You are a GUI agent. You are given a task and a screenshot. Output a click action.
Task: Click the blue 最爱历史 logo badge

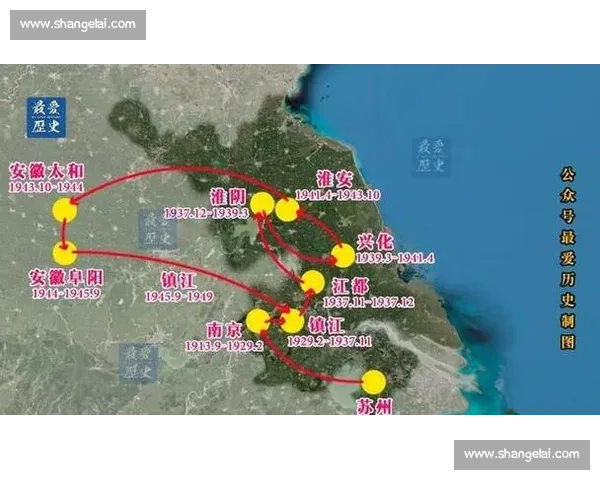[x=46, y=118]
